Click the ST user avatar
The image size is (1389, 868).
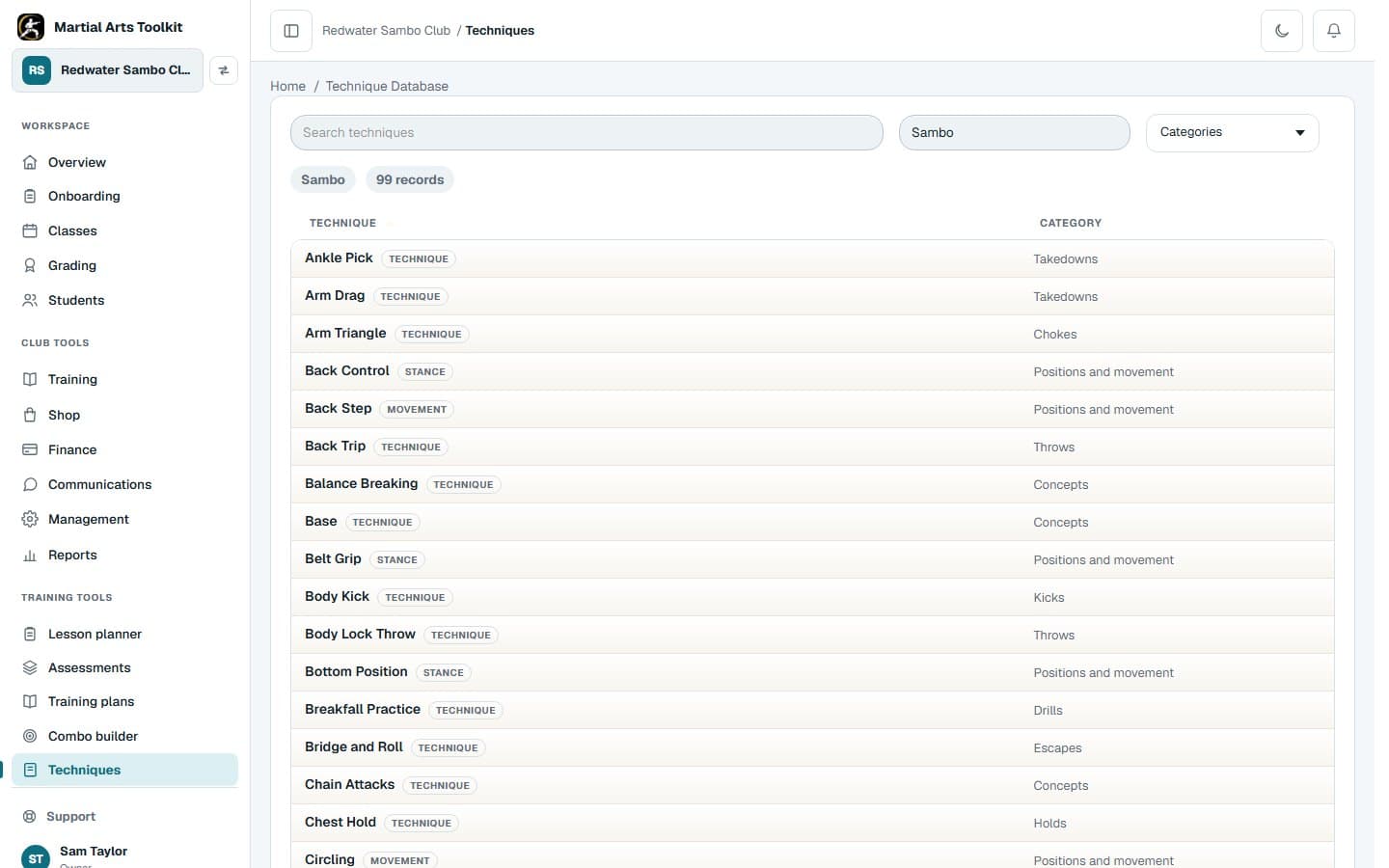point(36,857)
